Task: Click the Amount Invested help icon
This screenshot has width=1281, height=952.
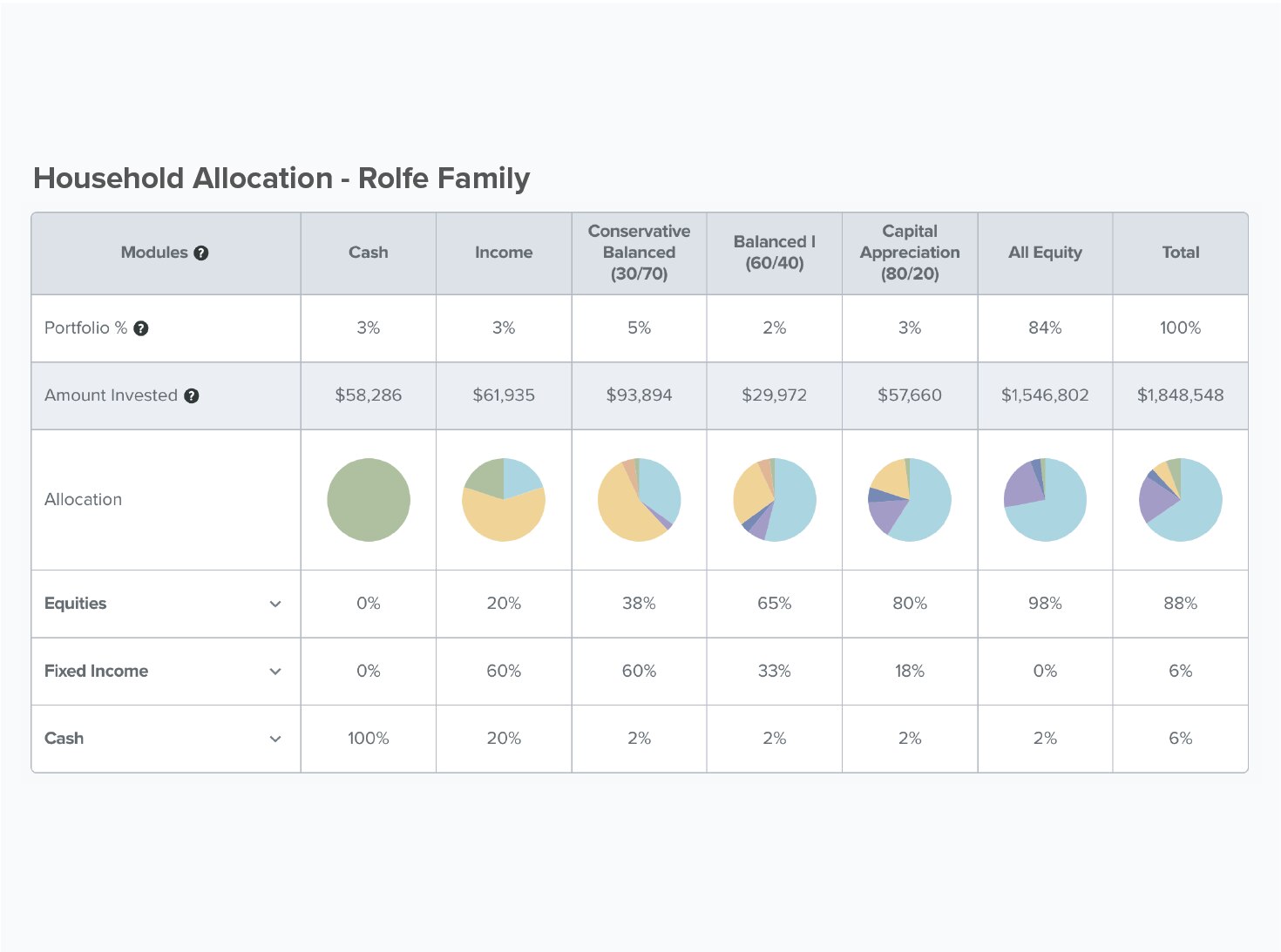Action: [x=192, y=395]
